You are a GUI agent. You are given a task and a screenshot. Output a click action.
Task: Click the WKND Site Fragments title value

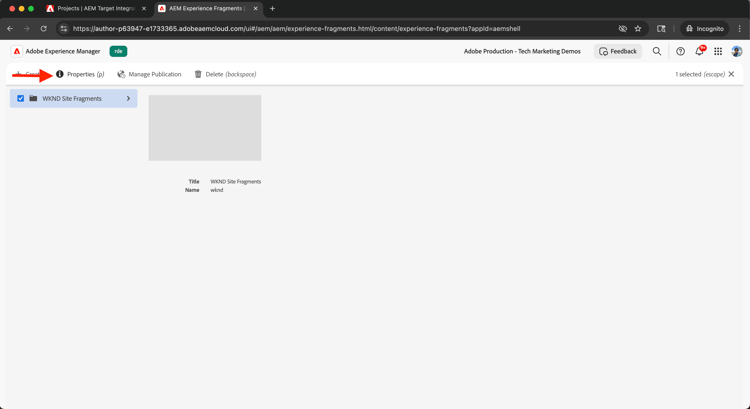click(x=236, y=182)
